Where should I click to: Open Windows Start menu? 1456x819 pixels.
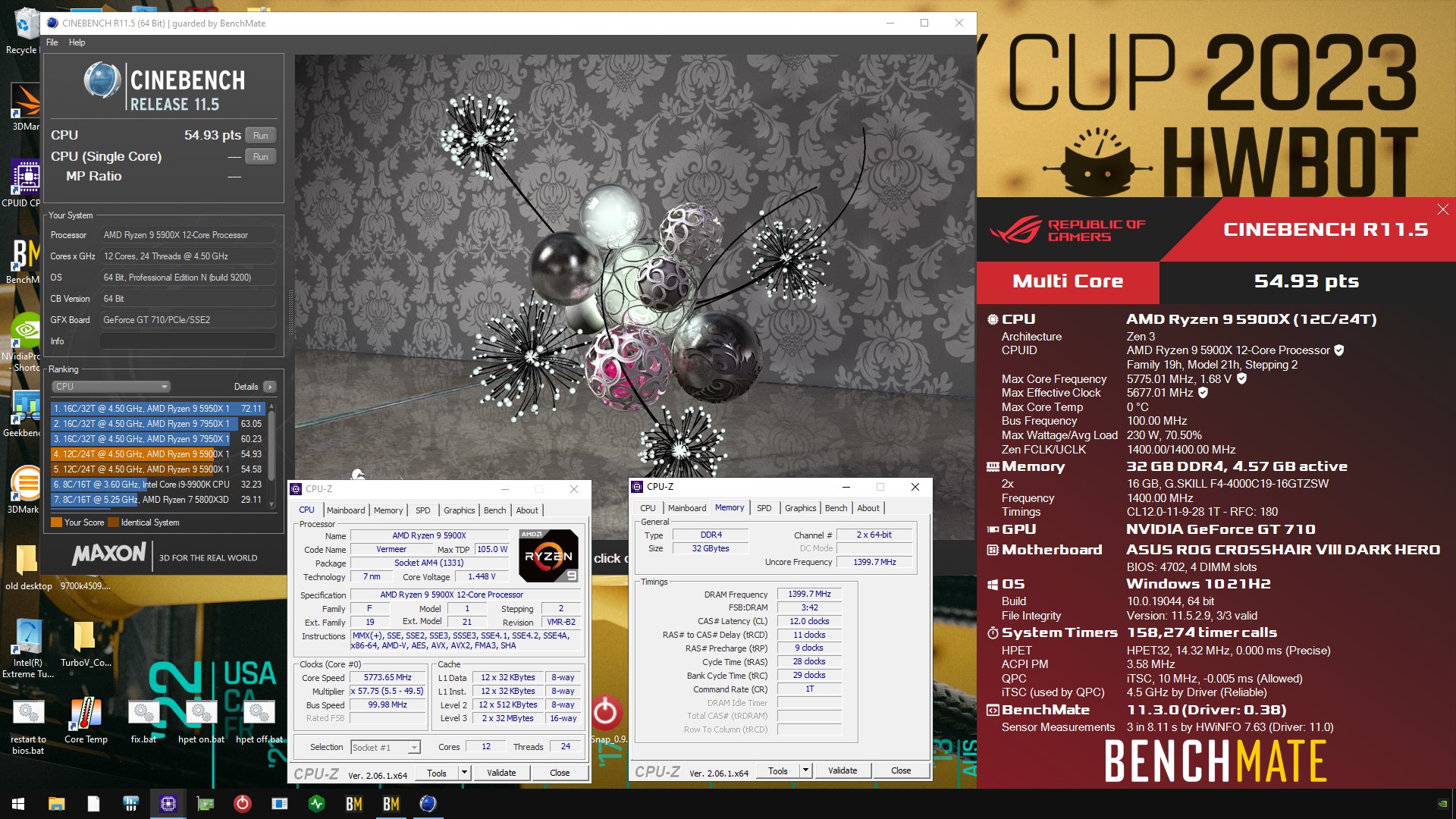(x=18, y=804)
